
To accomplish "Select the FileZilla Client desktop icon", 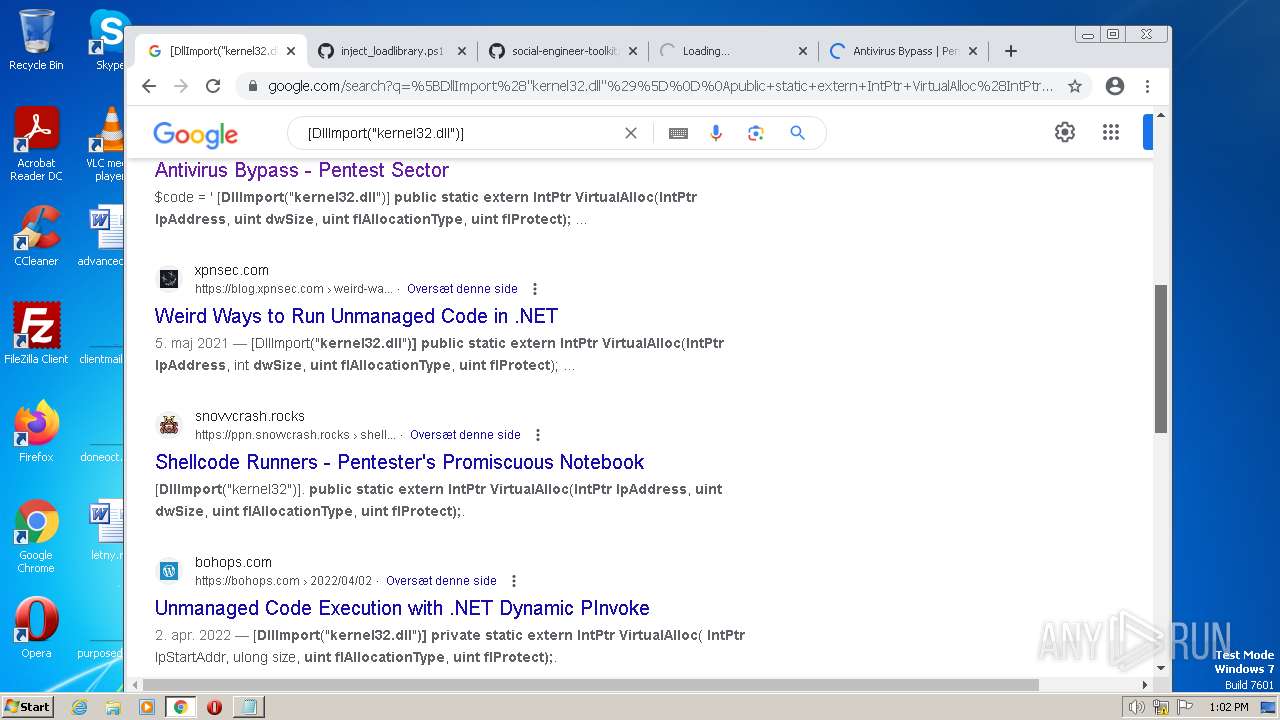I will coord(36,334).
